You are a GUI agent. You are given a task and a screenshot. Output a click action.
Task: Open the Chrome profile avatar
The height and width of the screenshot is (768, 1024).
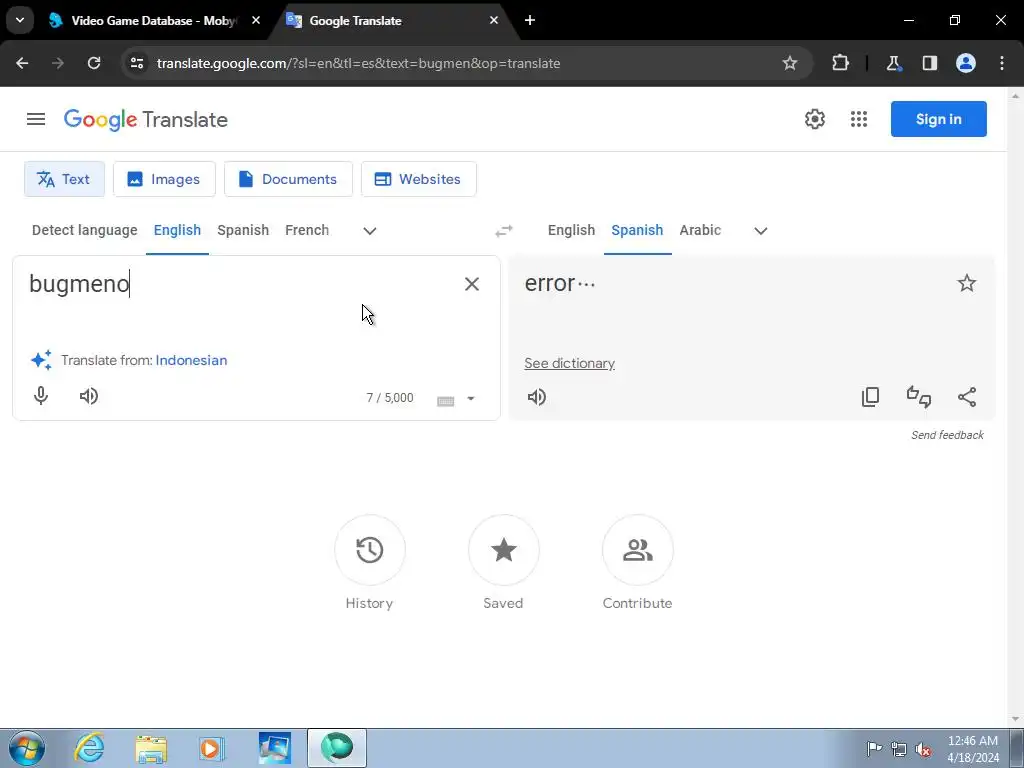[966, 63]
